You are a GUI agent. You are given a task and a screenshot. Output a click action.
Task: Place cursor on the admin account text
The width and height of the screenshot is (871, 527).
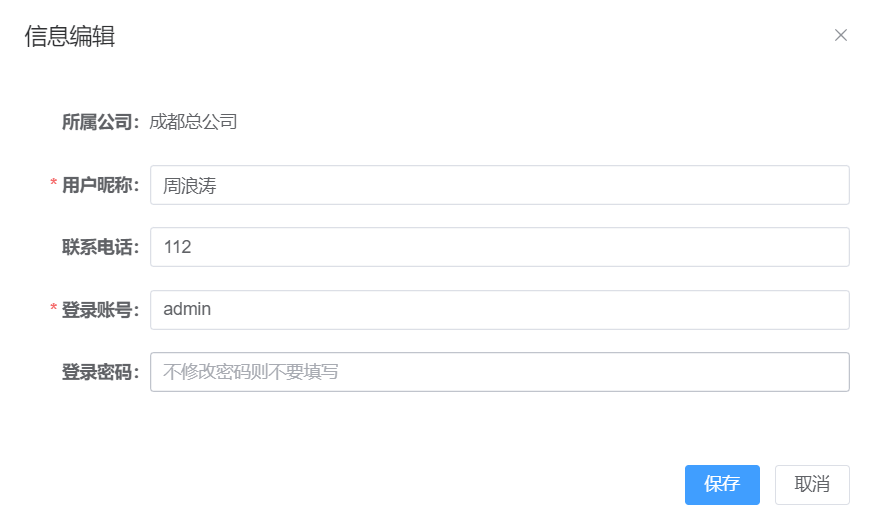point(187,309)
